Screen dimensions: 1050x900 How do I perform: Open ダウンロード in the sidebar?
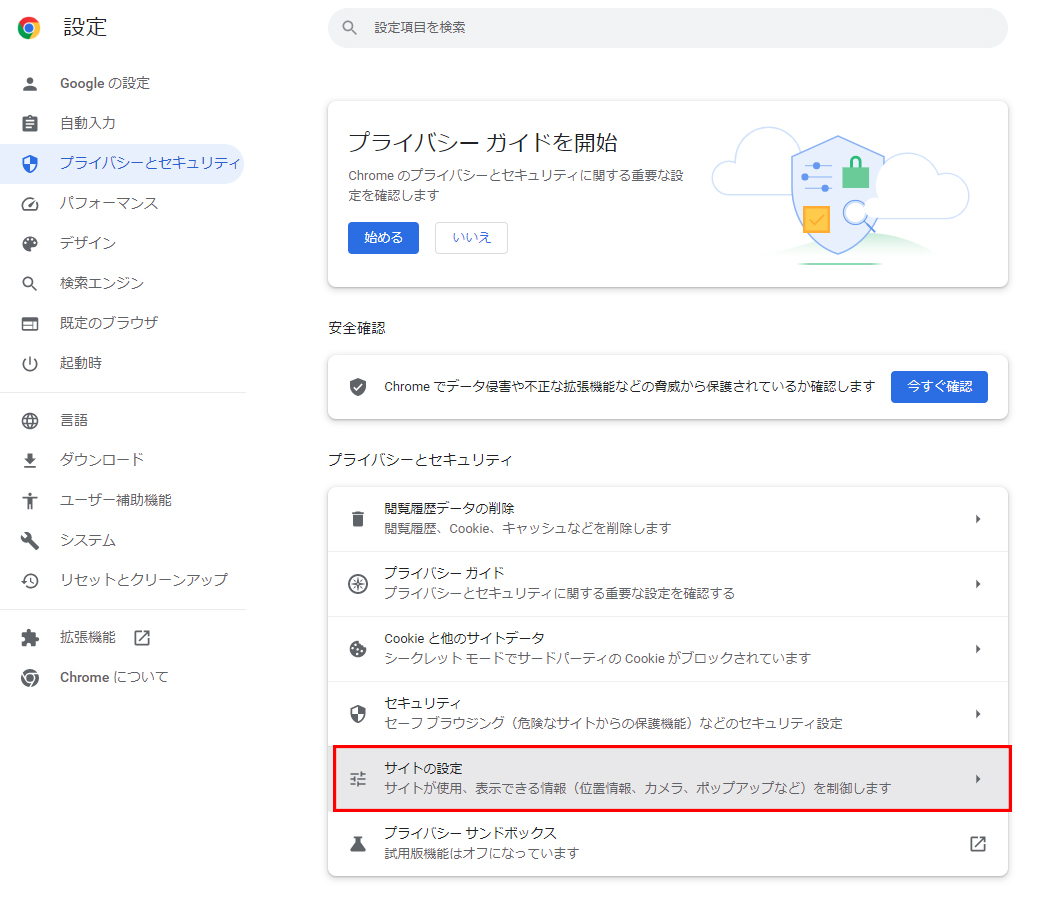click(102, 460)
